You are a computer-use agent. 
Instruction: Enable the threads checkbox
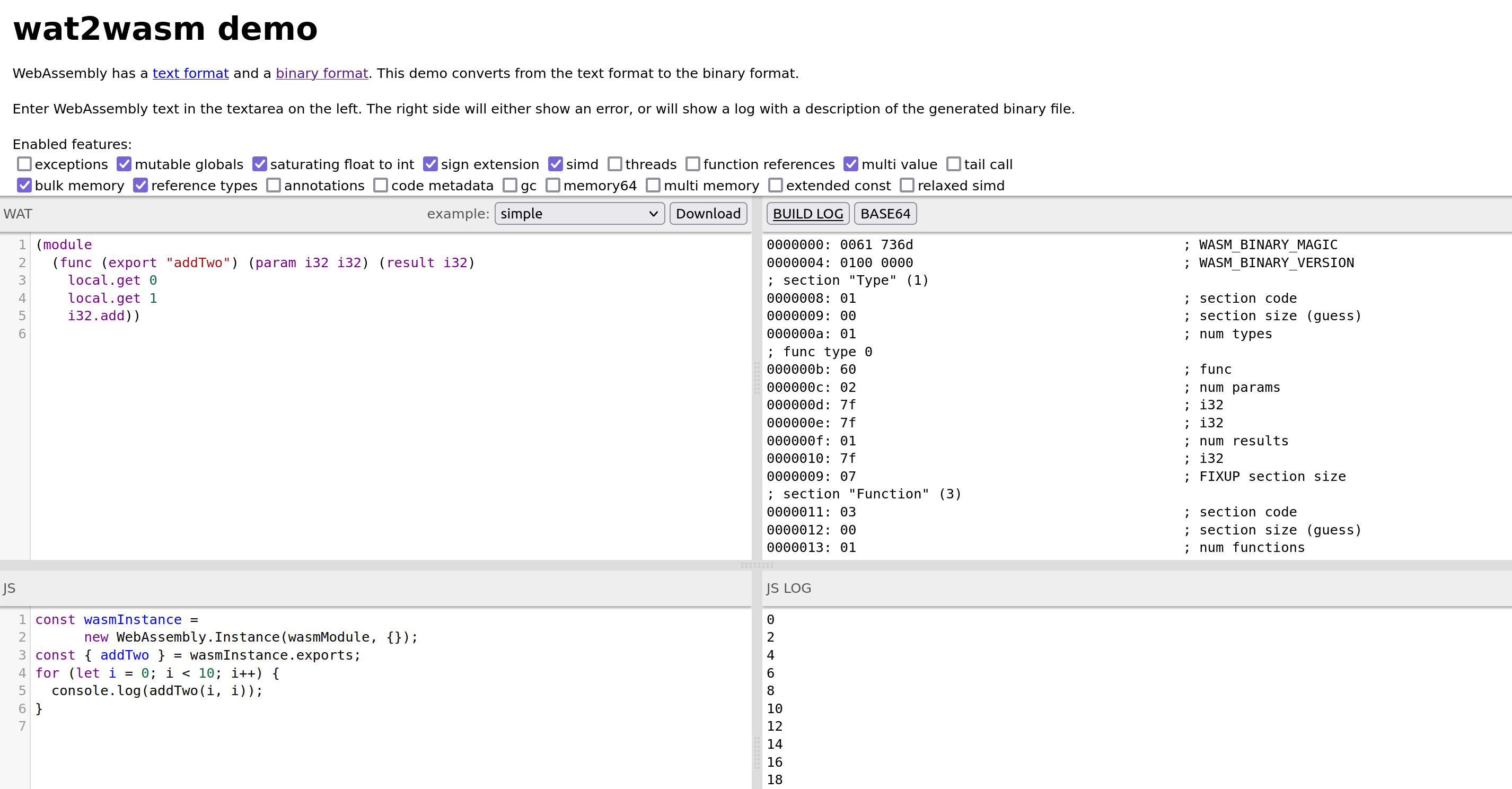(x=614, y=164)
